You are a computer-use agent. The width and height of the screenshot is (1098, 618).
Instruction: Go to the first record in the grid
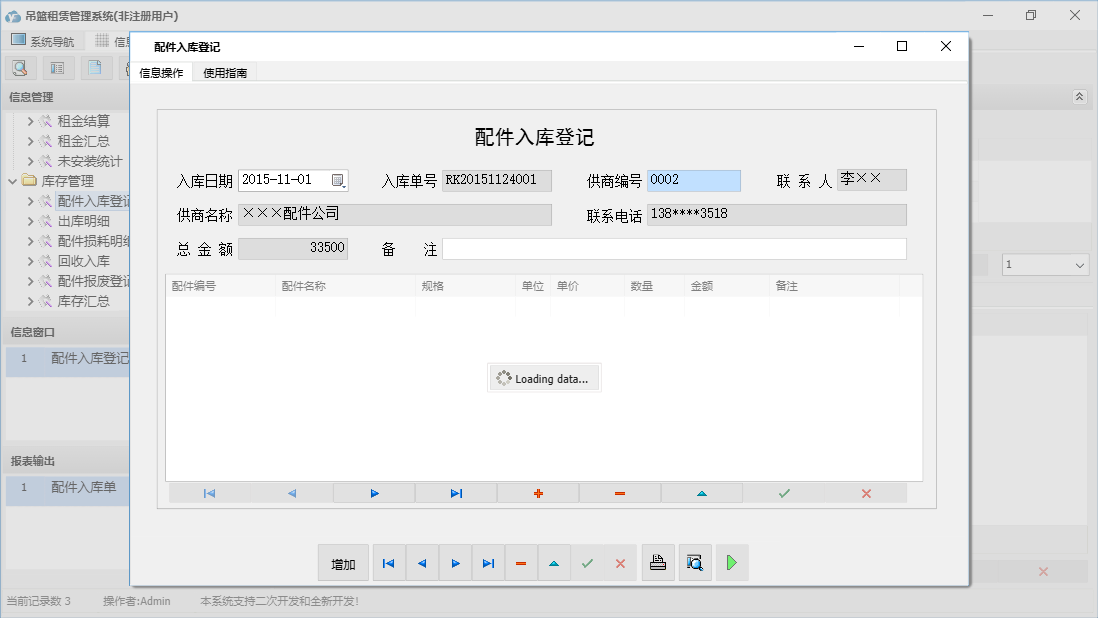209,492
